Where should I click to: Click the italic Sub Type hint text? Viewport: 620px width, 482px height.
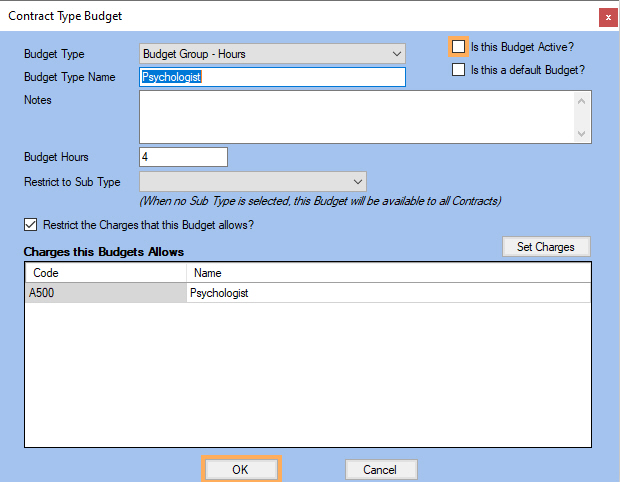(x=320, y=201)
